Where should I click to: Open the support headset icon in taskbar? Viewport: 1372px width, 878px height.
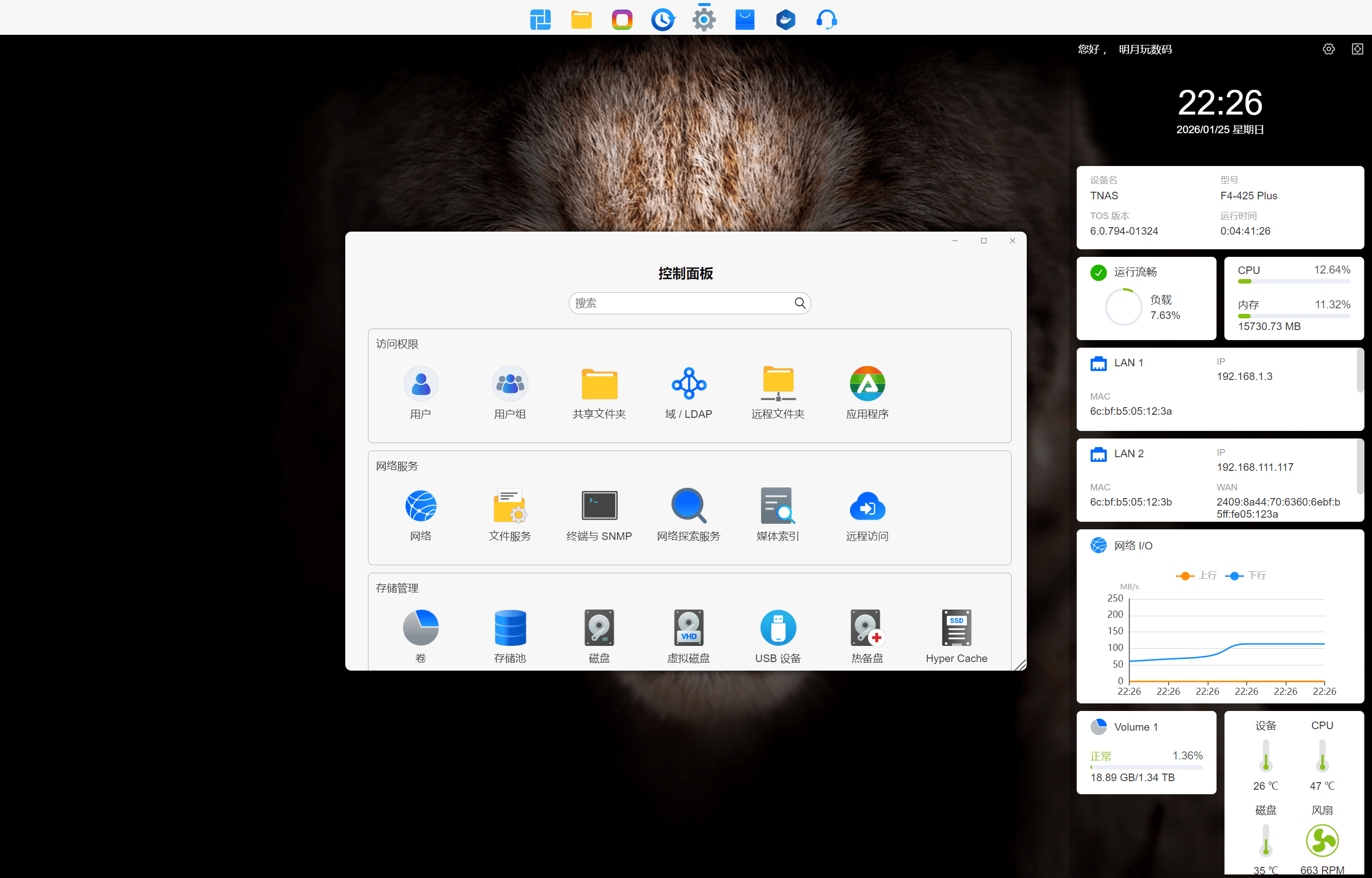point(826,20)
